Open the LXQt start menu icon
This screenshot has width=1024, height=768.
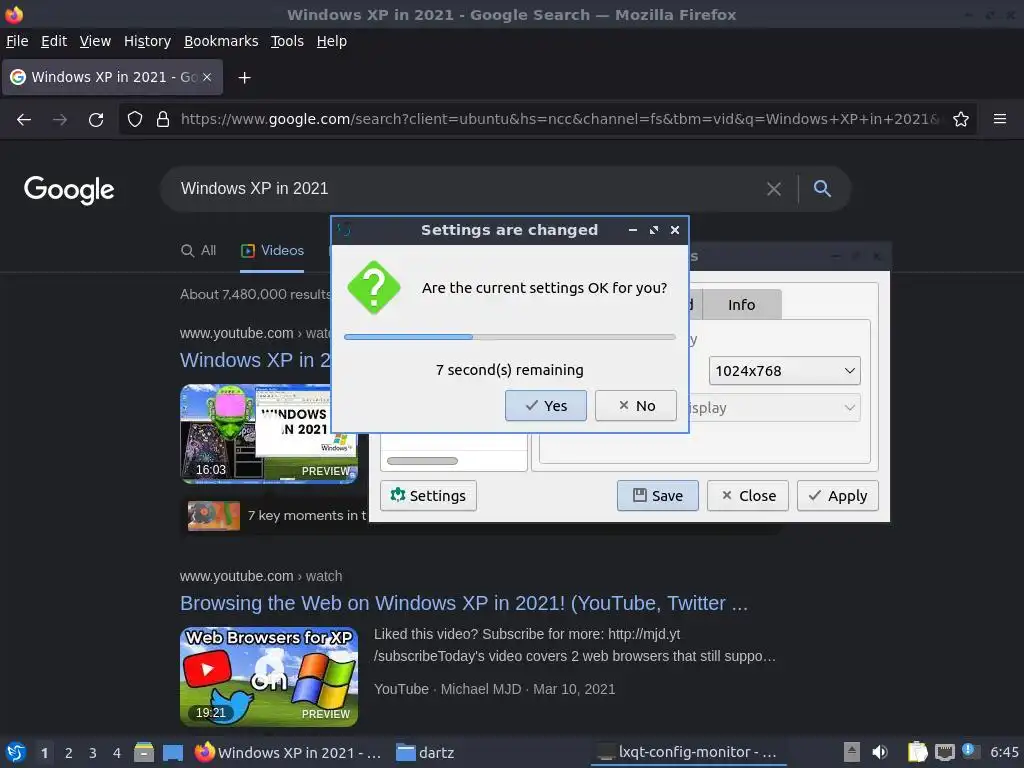point(16,752)
